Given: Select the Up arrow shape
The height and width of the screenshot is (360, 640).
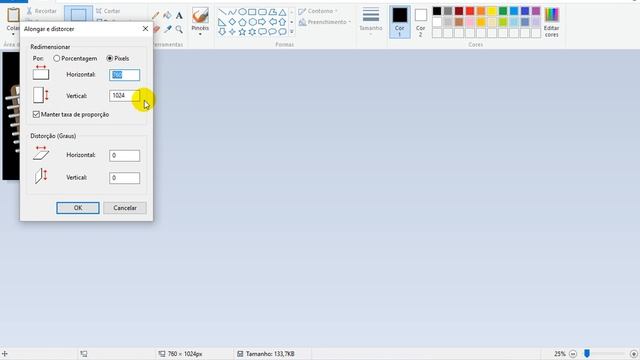Looking at the screenshot, I should [282, 22].
